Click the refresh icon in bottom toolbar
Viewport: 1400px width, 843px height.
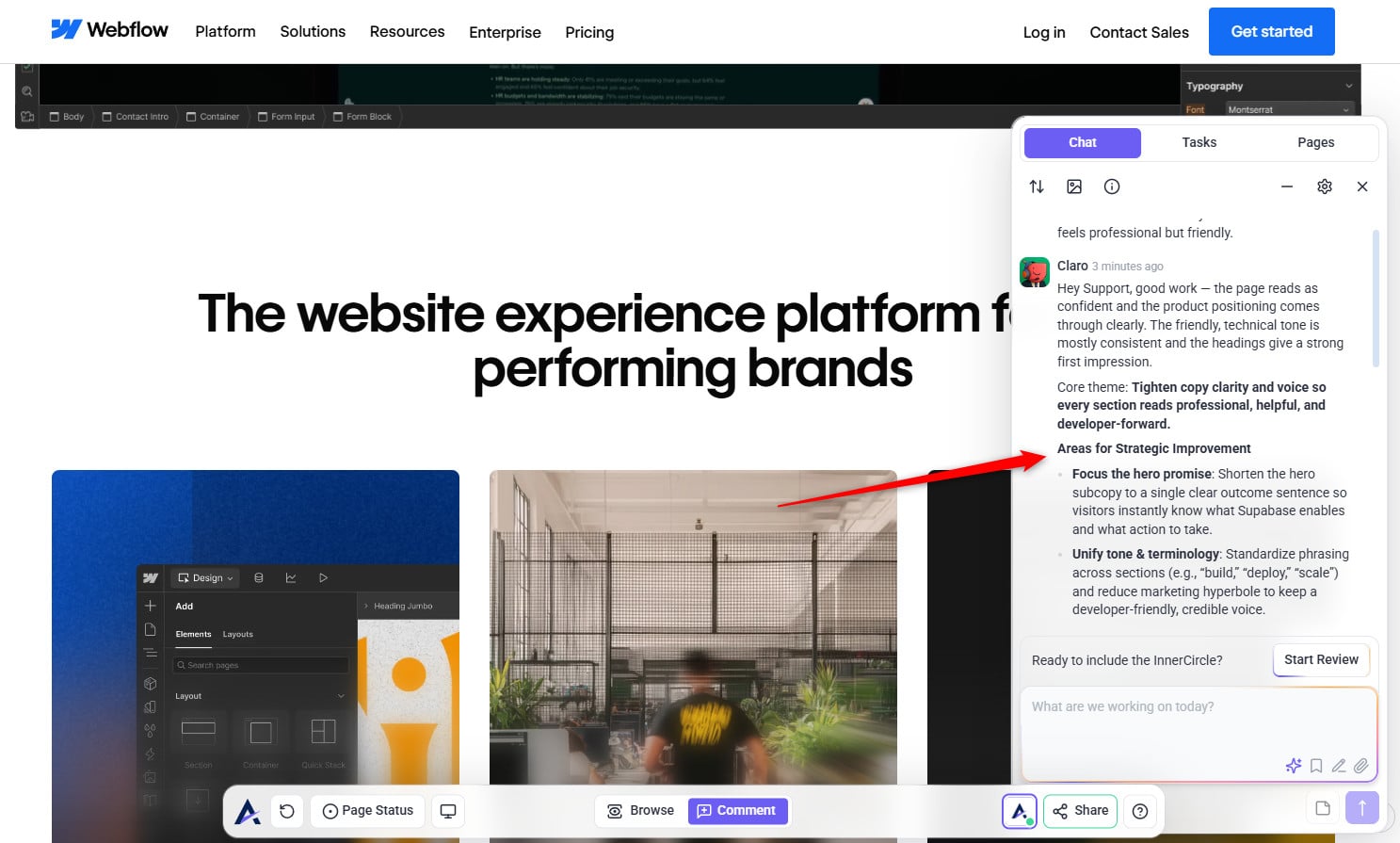[287, 811]
